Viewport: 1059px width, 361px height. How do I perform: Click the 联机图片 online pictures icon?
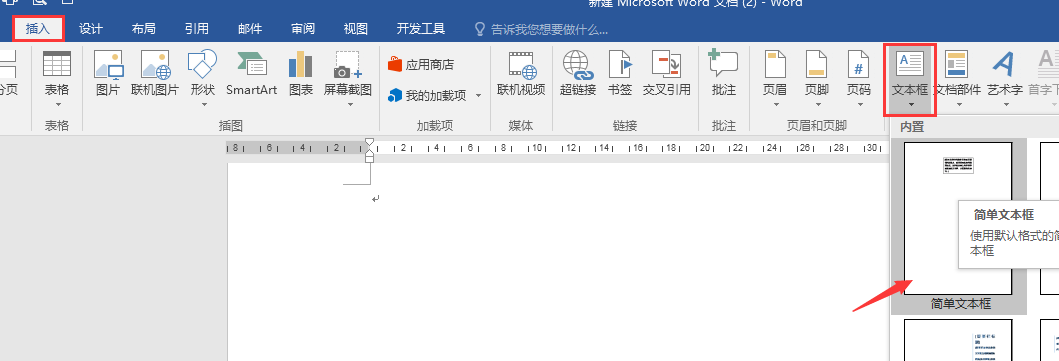(155, 74)
